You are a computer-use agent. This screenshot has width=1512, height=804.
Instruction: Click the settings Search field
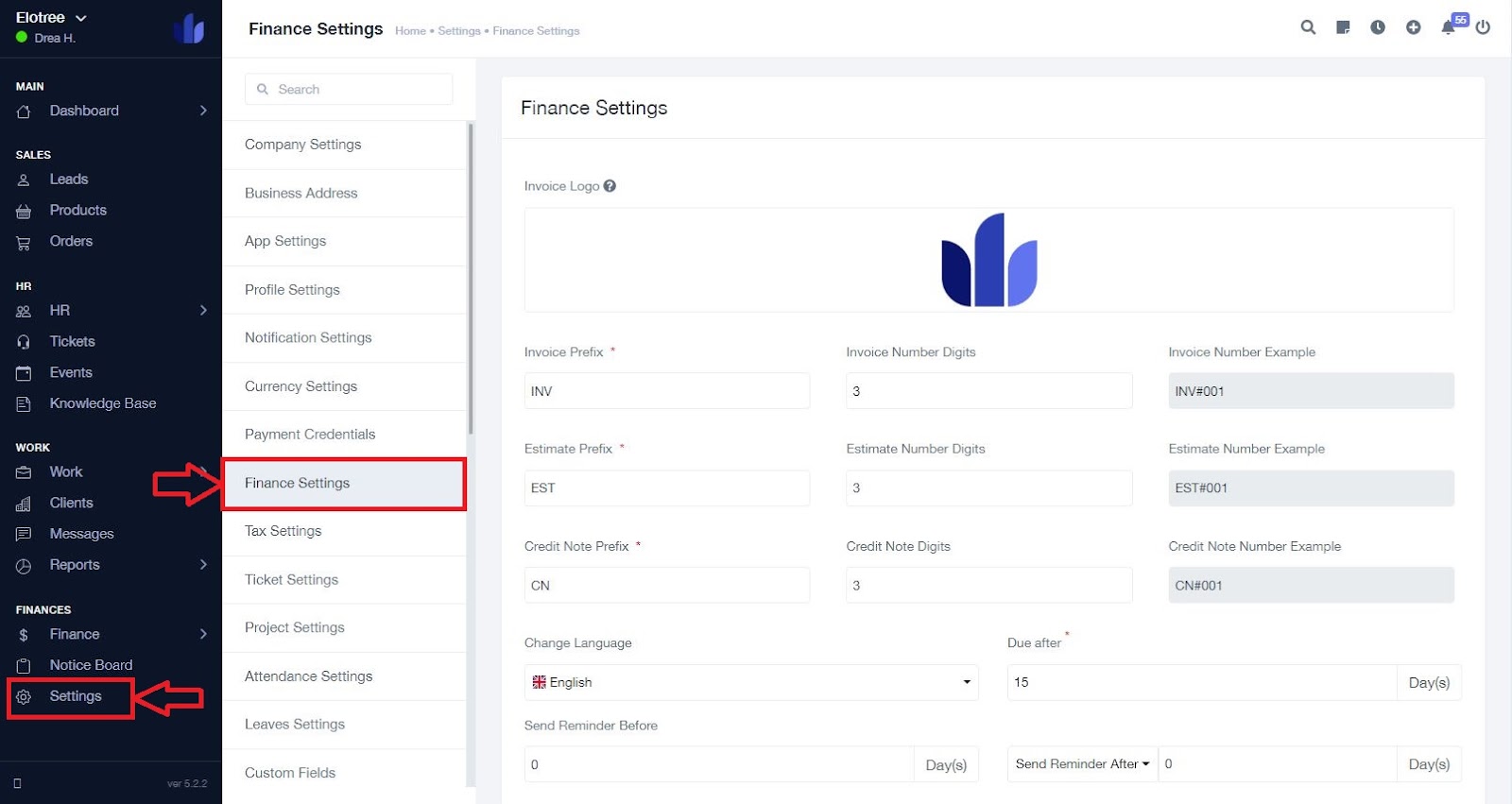tap(349, 89)
